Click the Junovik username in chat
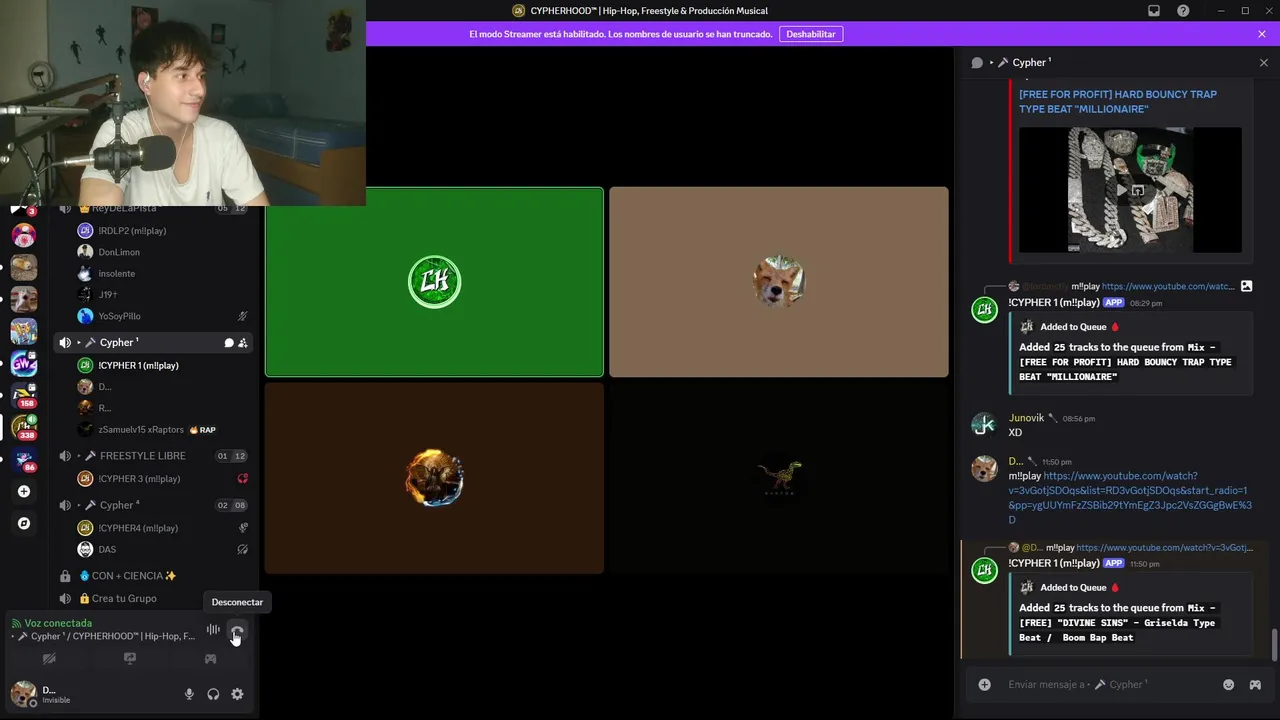1280x720 pixels. pos(1026,418)
